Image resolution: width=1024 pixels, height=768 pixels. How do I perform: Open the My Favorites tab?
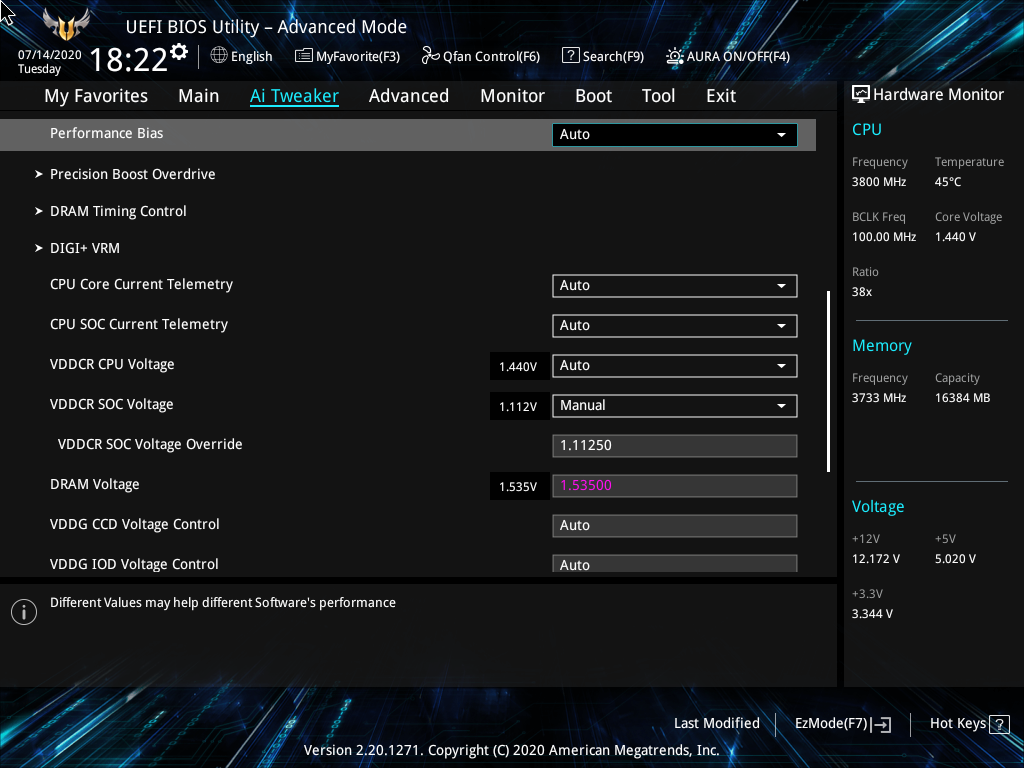tap(96, 96)
